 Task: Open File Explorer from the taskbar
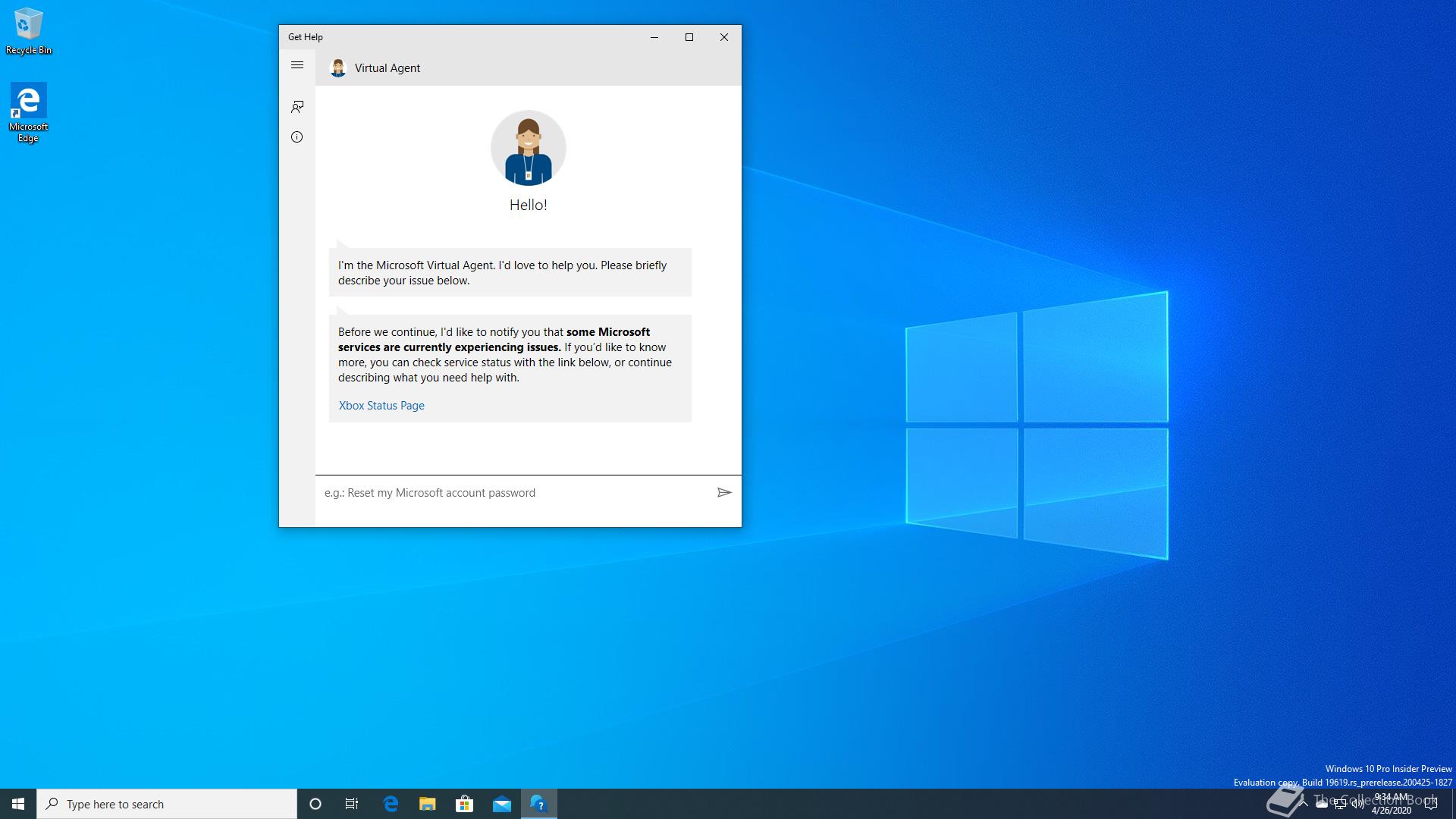(x=428, y=804)
